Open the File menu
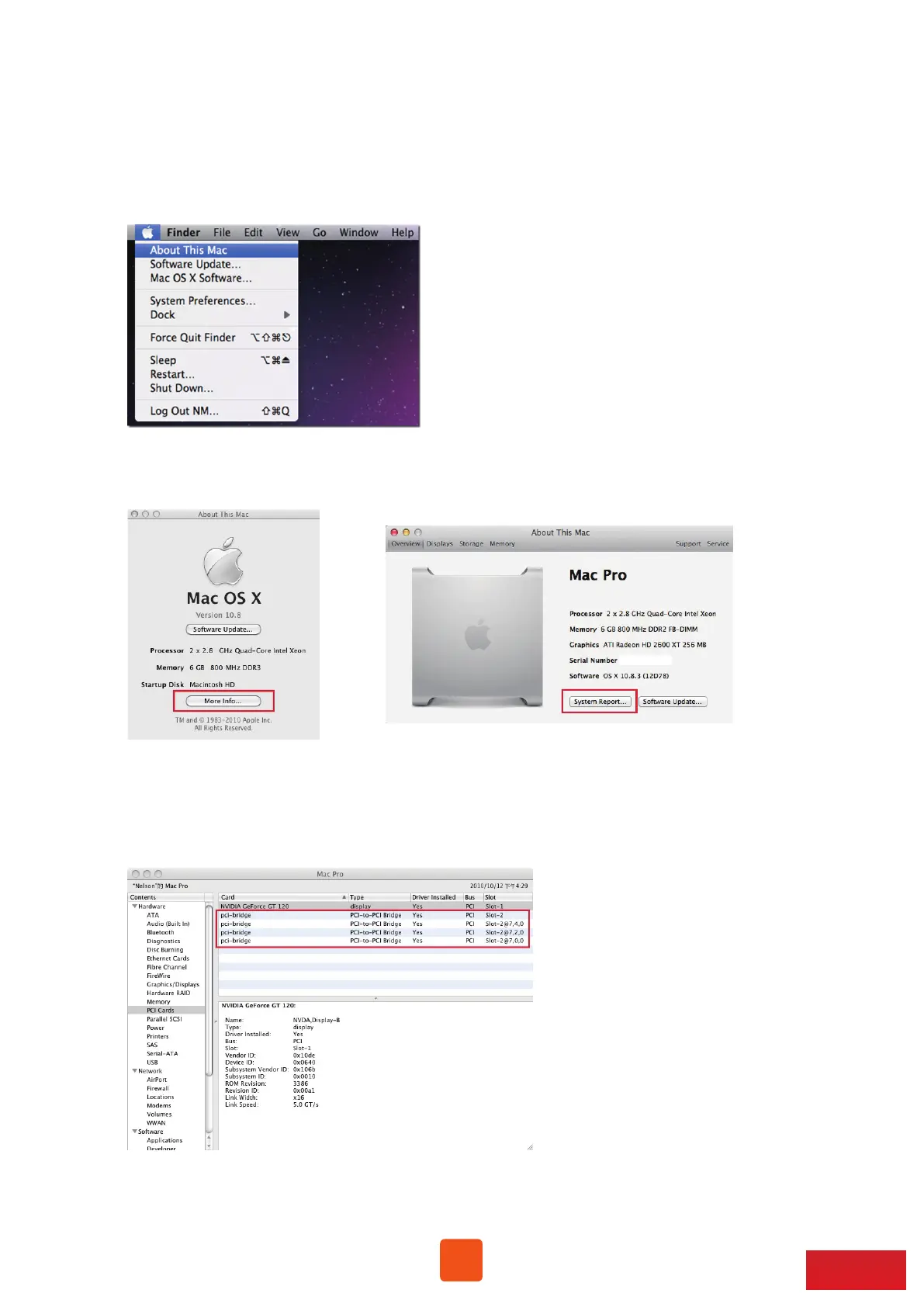This screenshot has height=1307, width=924. (x=222, y=232)
